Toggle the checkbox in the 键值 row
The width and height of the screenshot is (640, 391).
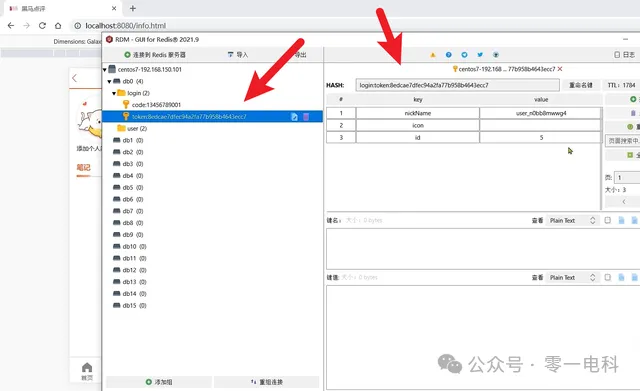coord(608,278)
